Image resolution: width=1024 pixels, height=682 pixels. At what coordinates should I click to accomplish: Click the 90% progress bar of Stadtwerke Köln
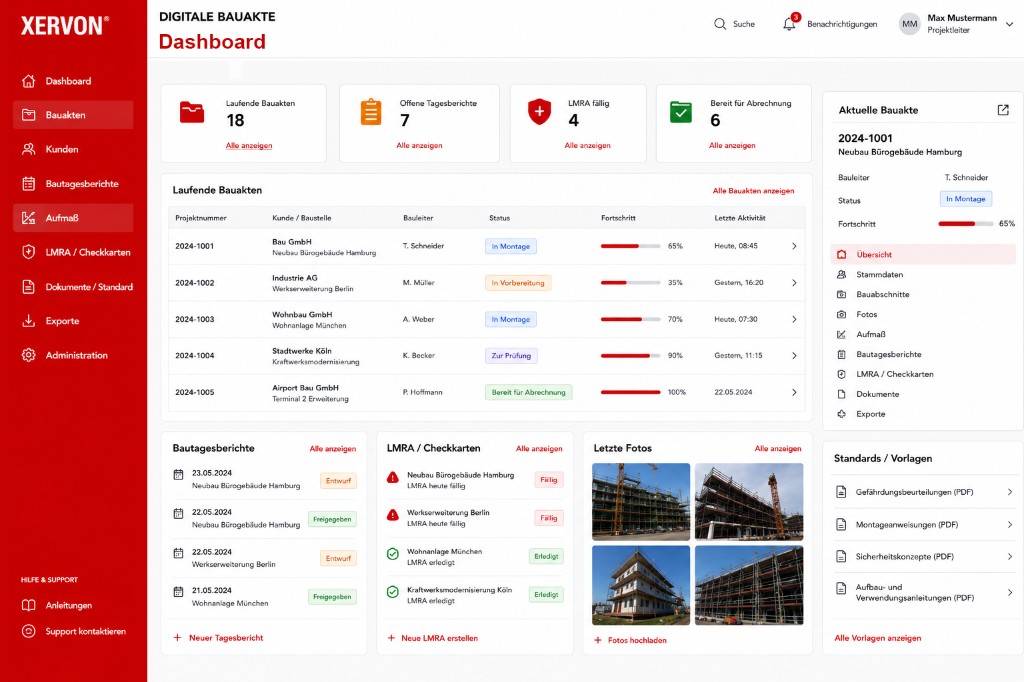(x=630, y=356)
